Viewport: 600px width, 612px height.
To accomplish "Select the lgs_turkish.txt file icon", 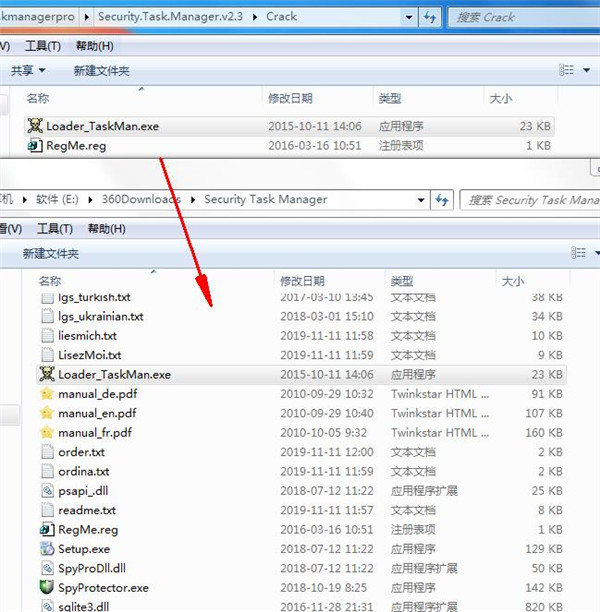I will tap(47, 297).
